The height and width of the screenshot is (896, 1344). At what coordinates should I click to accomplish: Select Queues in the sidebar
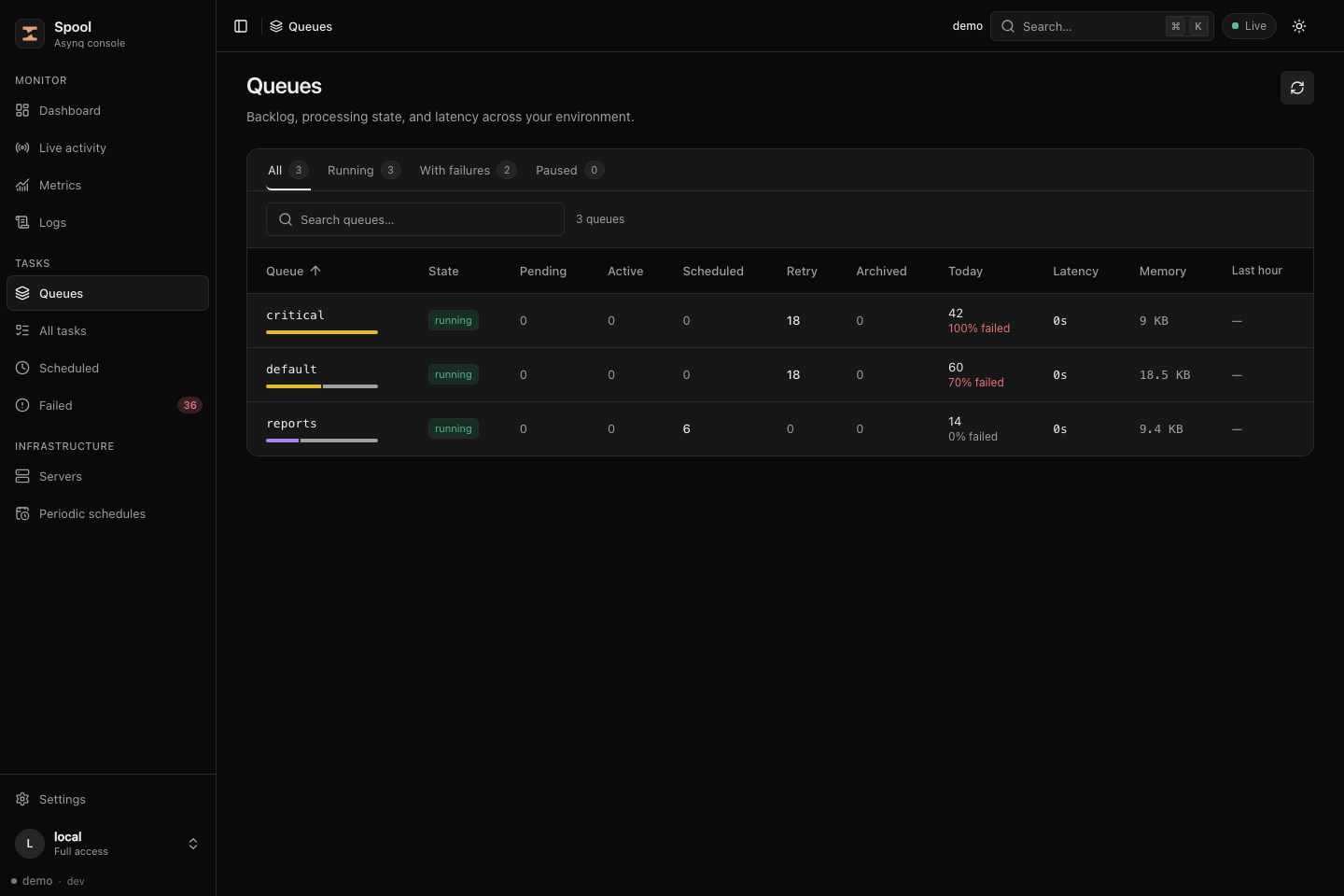click(x=107, y=293)
